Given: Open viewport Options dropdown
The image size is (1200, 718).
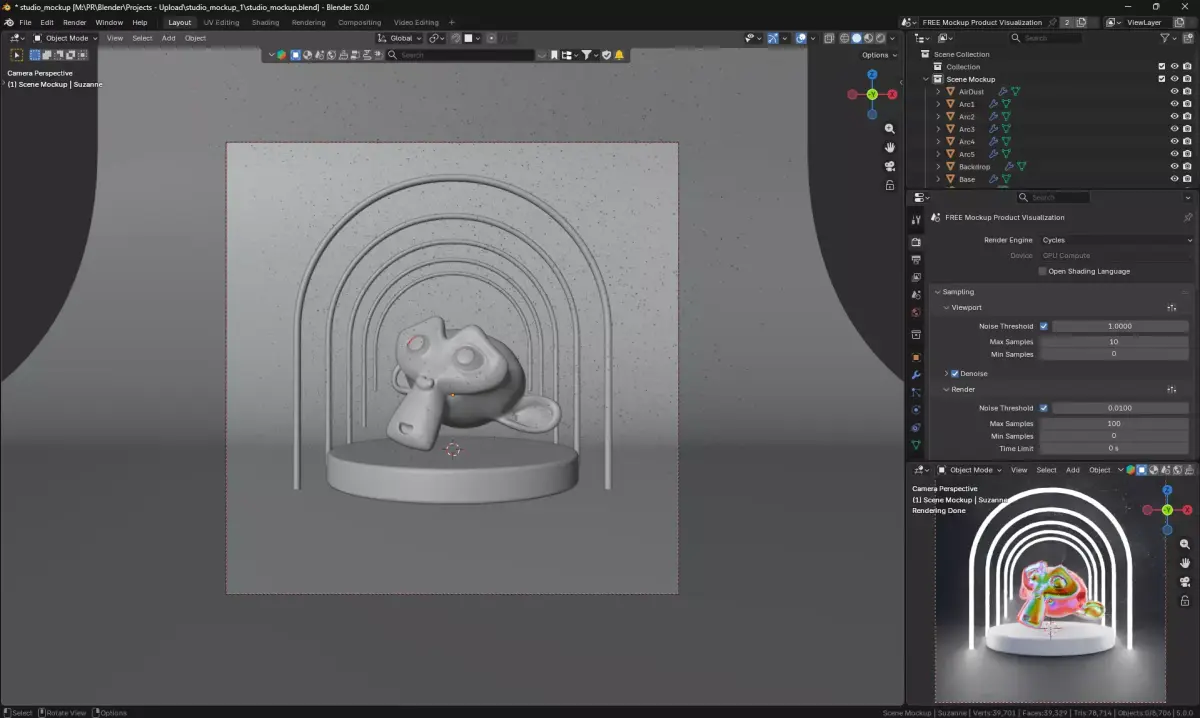Looking at the screenshot, I should (878, 55).
